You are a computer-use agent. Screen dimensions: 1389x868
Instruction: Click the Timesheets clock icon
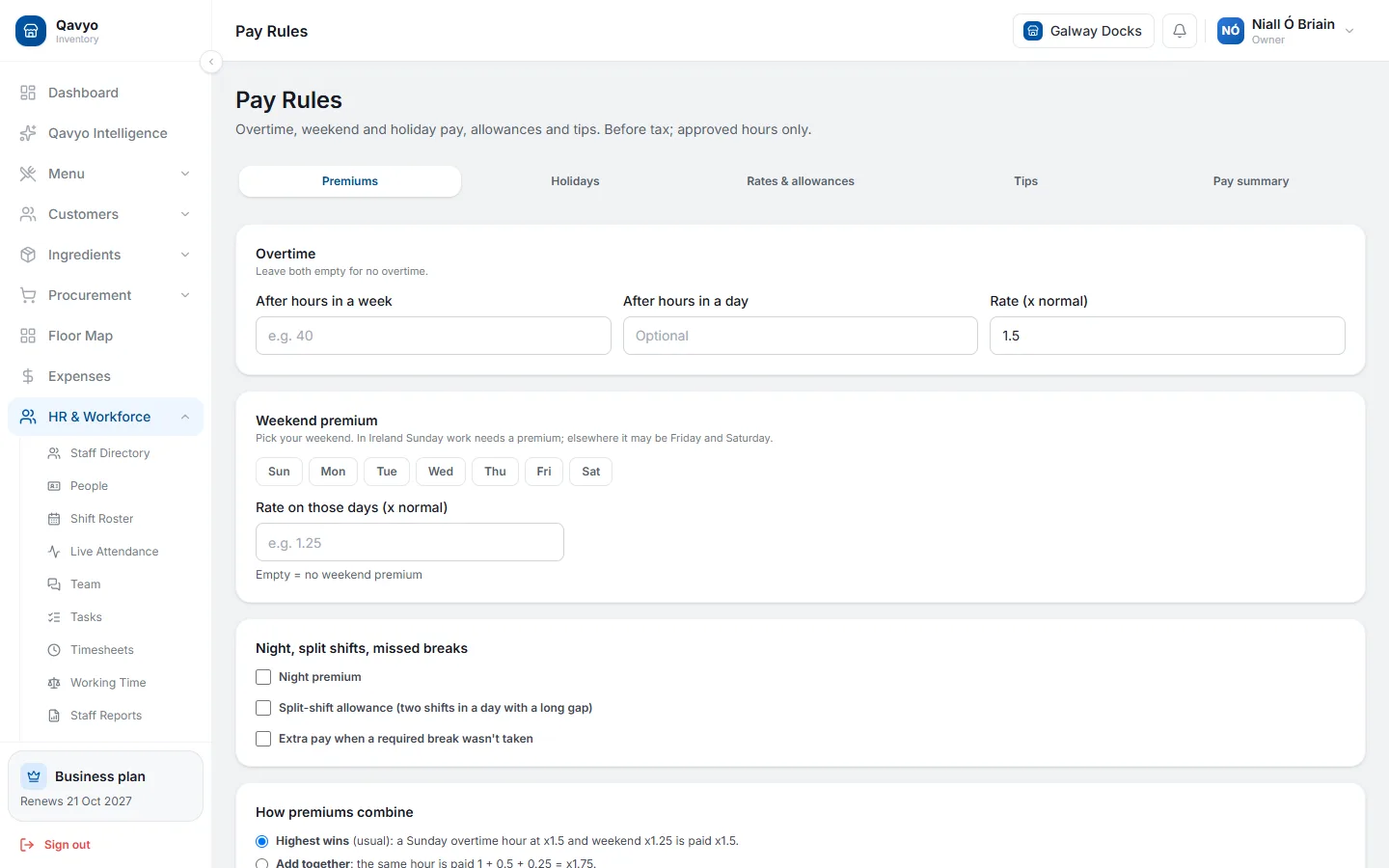54,650
